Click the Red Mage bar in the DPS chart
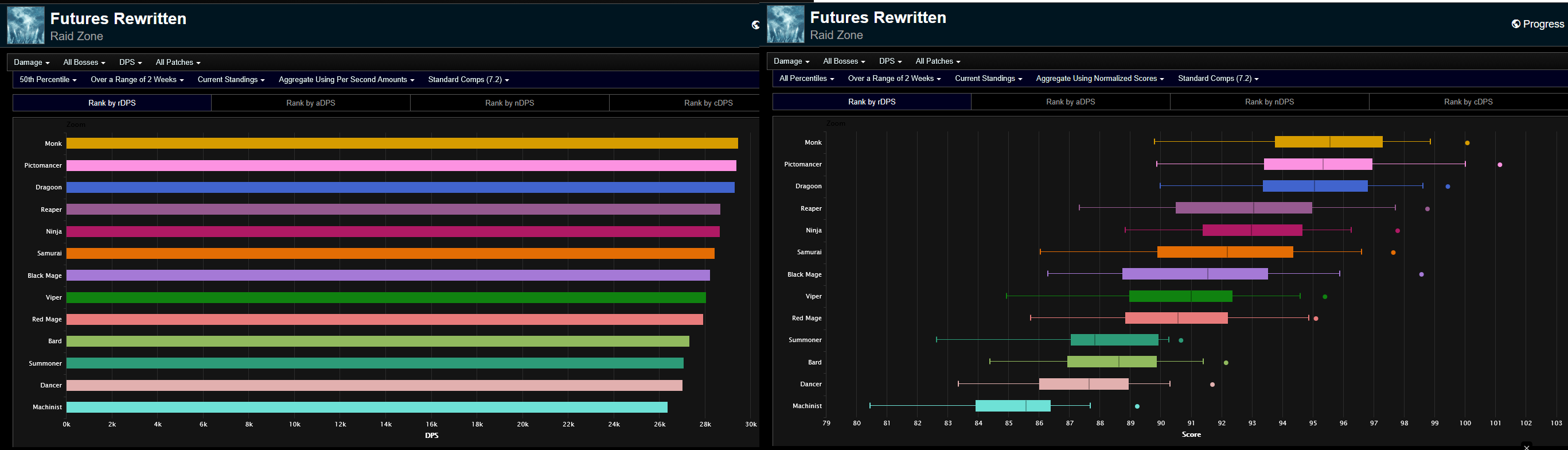1568x450 pixels. [385, 319]
